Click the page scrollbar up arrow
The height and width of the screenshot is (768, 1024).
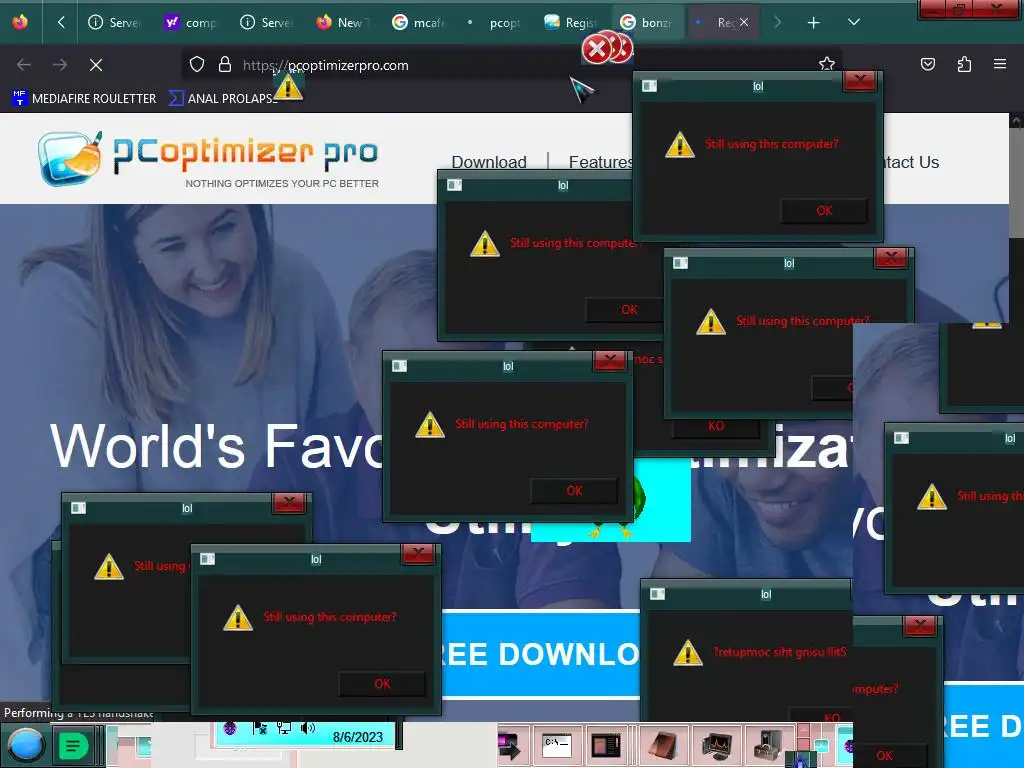(x=1016, y=121)
